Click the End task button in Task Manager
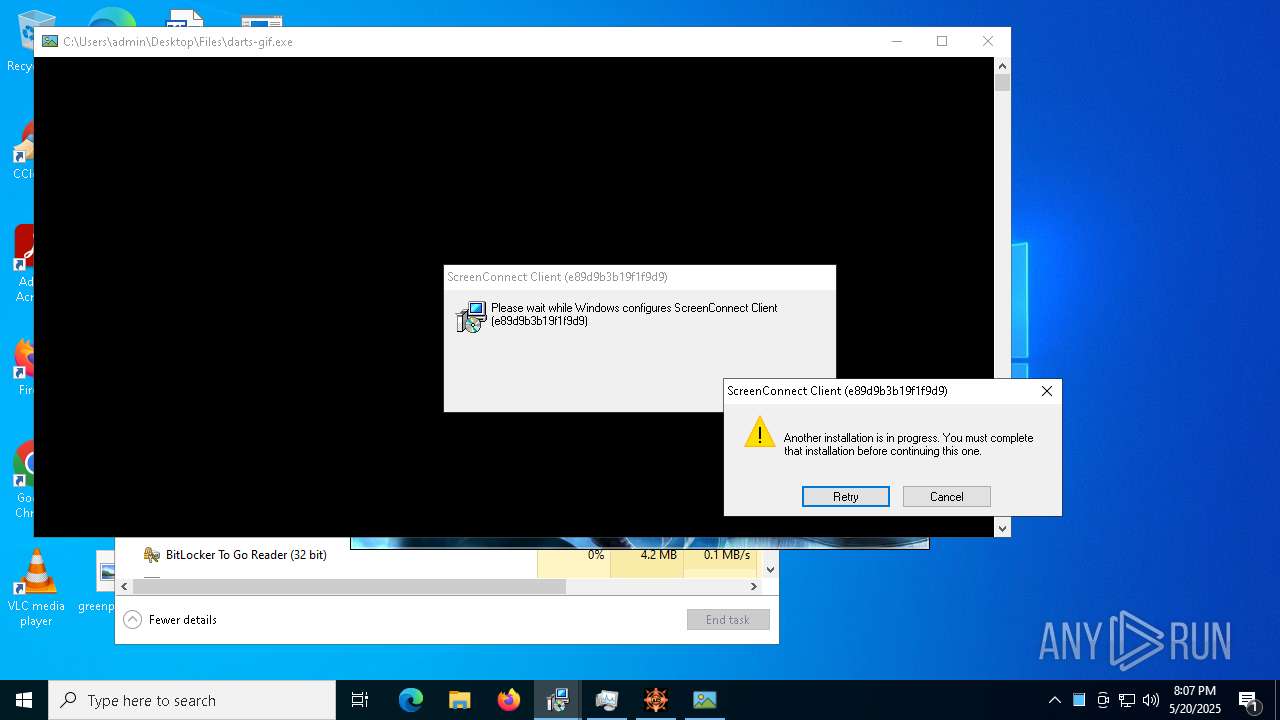The image size is (1280, 720). pyautogui.click(x=728, y=620)
